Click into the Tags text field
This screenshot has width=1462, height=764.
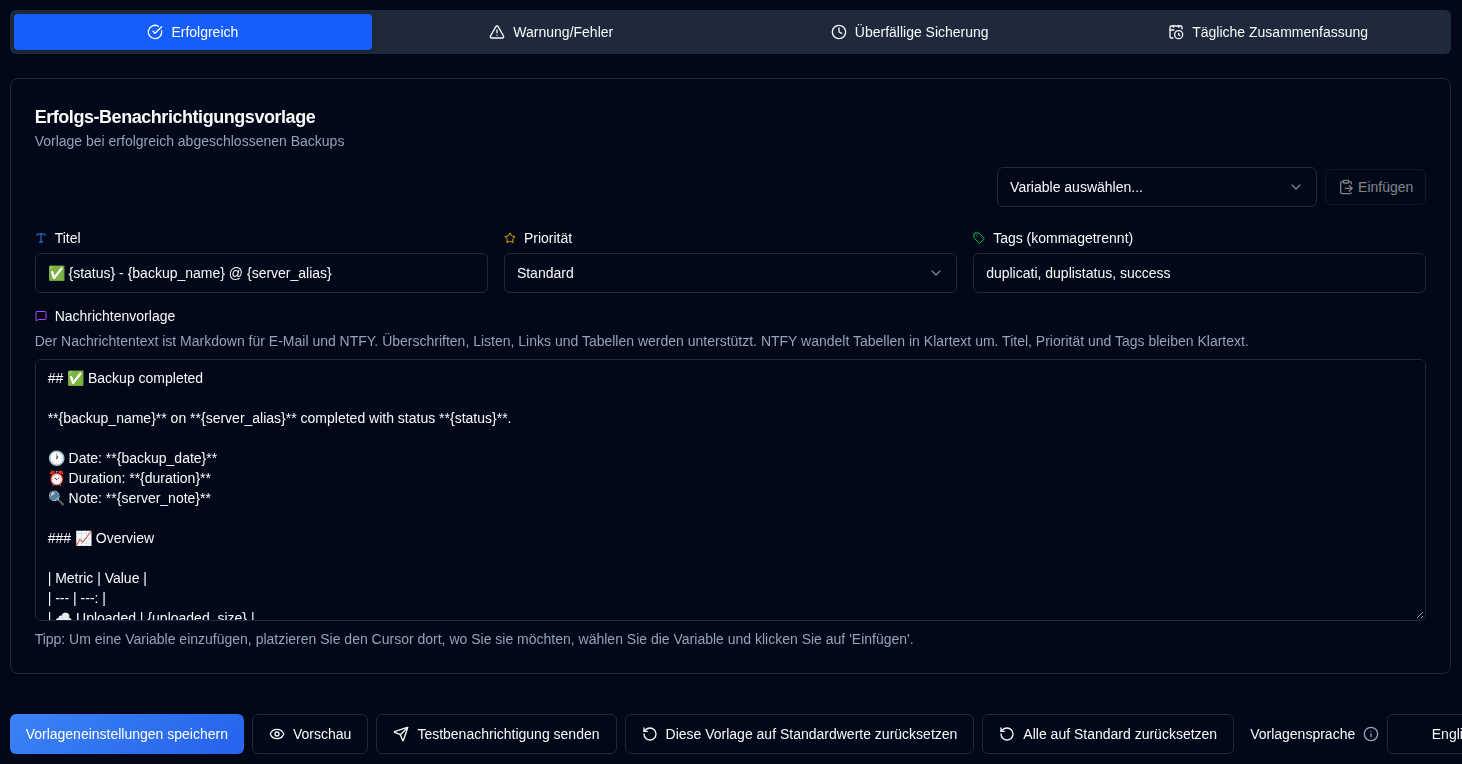(x=1199, y=273)
